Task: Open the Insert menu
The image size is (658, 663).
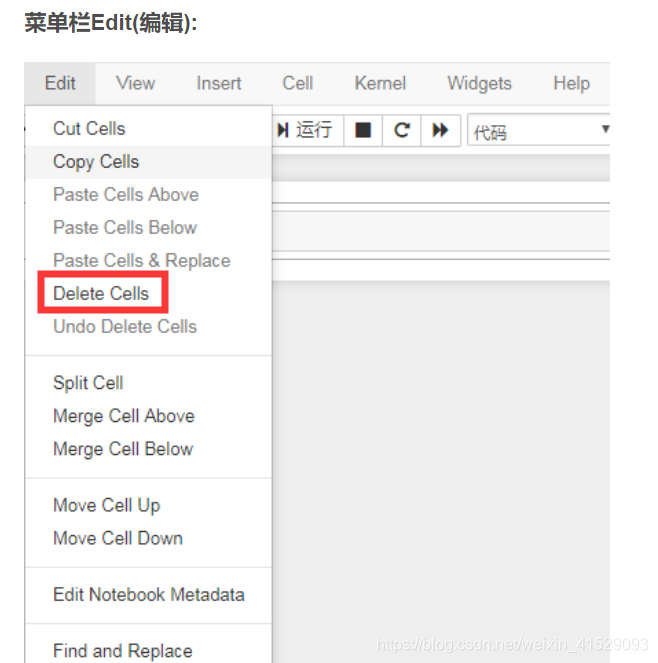Action: pos(219,83)
